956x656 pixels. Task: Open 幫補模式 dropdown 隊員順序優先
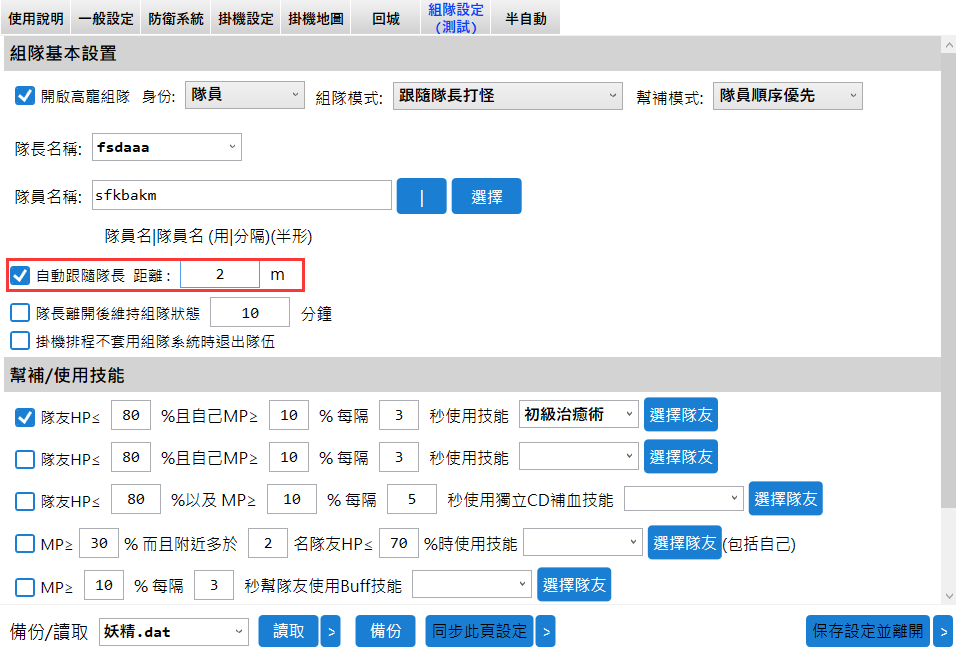(787, 95)
